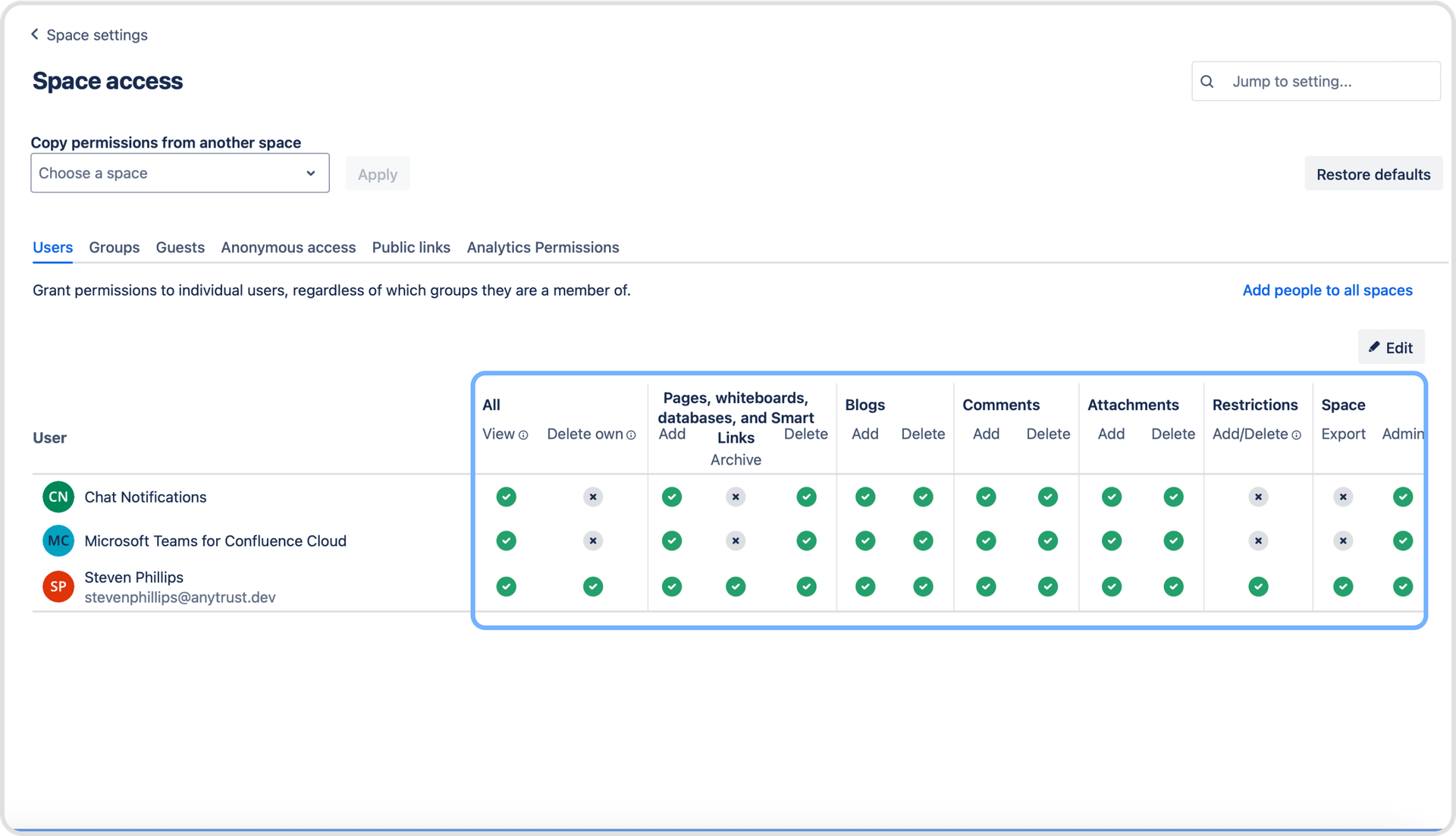
Task: Click the info icon next to Delete own
Action: coord(631,435)
